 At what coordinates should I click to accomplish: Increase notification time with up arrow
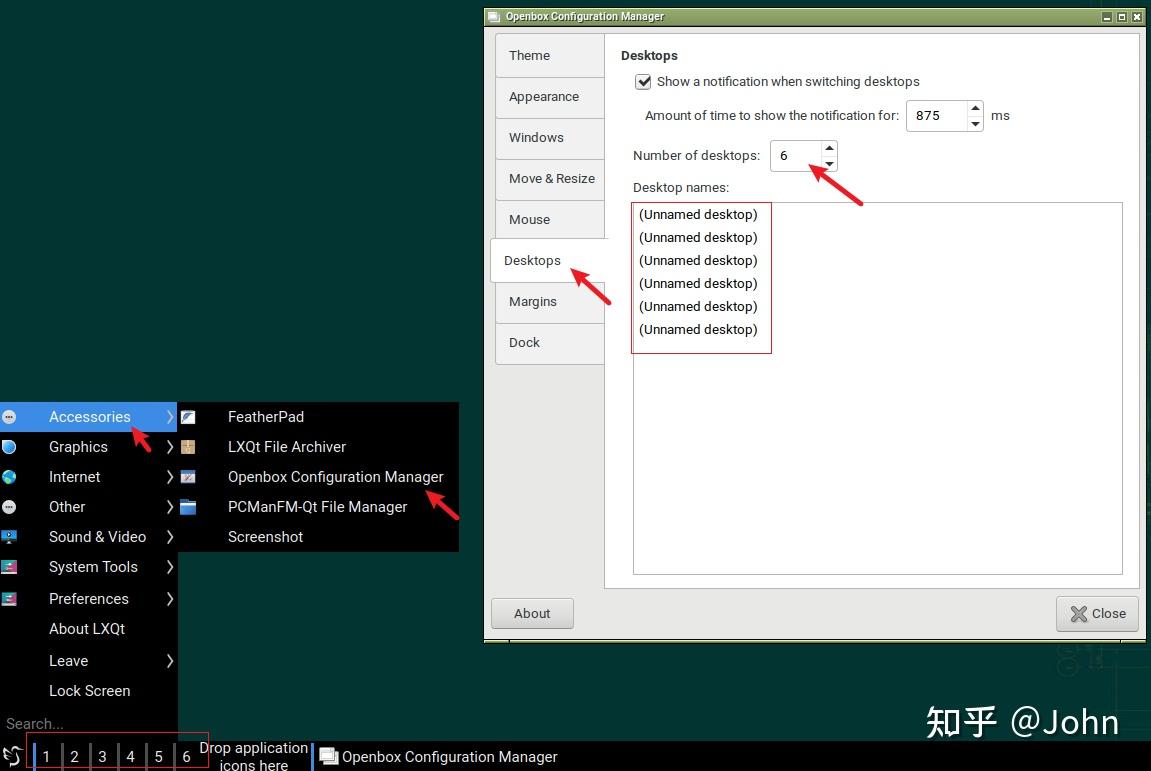975,108
